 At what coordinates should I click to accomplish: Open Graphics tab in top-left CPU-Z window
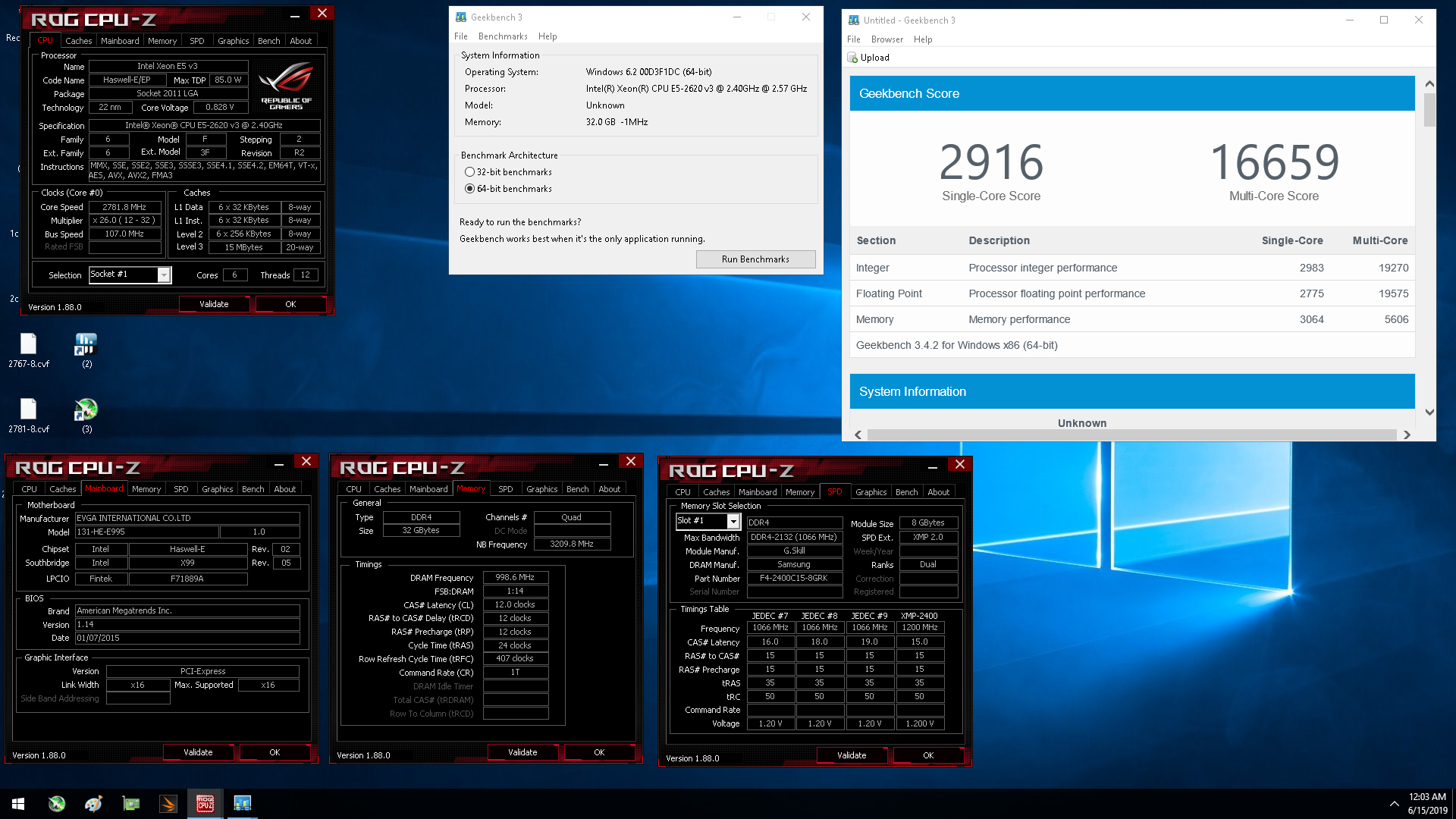(233, 41)
